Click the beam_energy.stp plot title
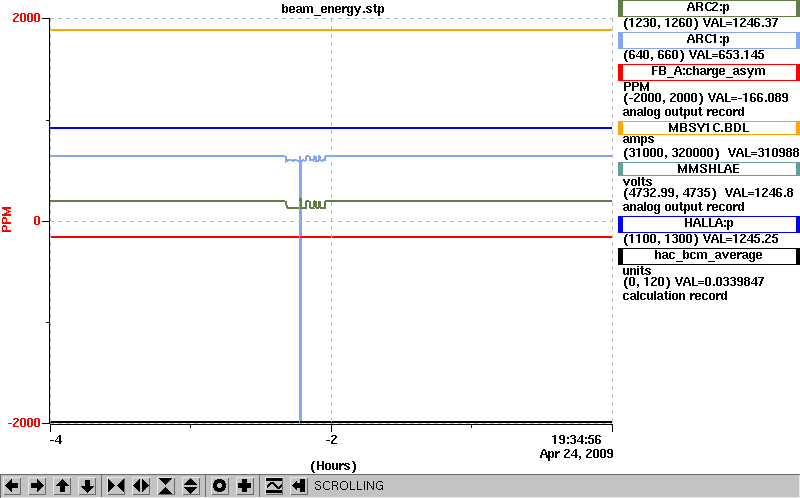The image size is (800, 498). (333, 9)
